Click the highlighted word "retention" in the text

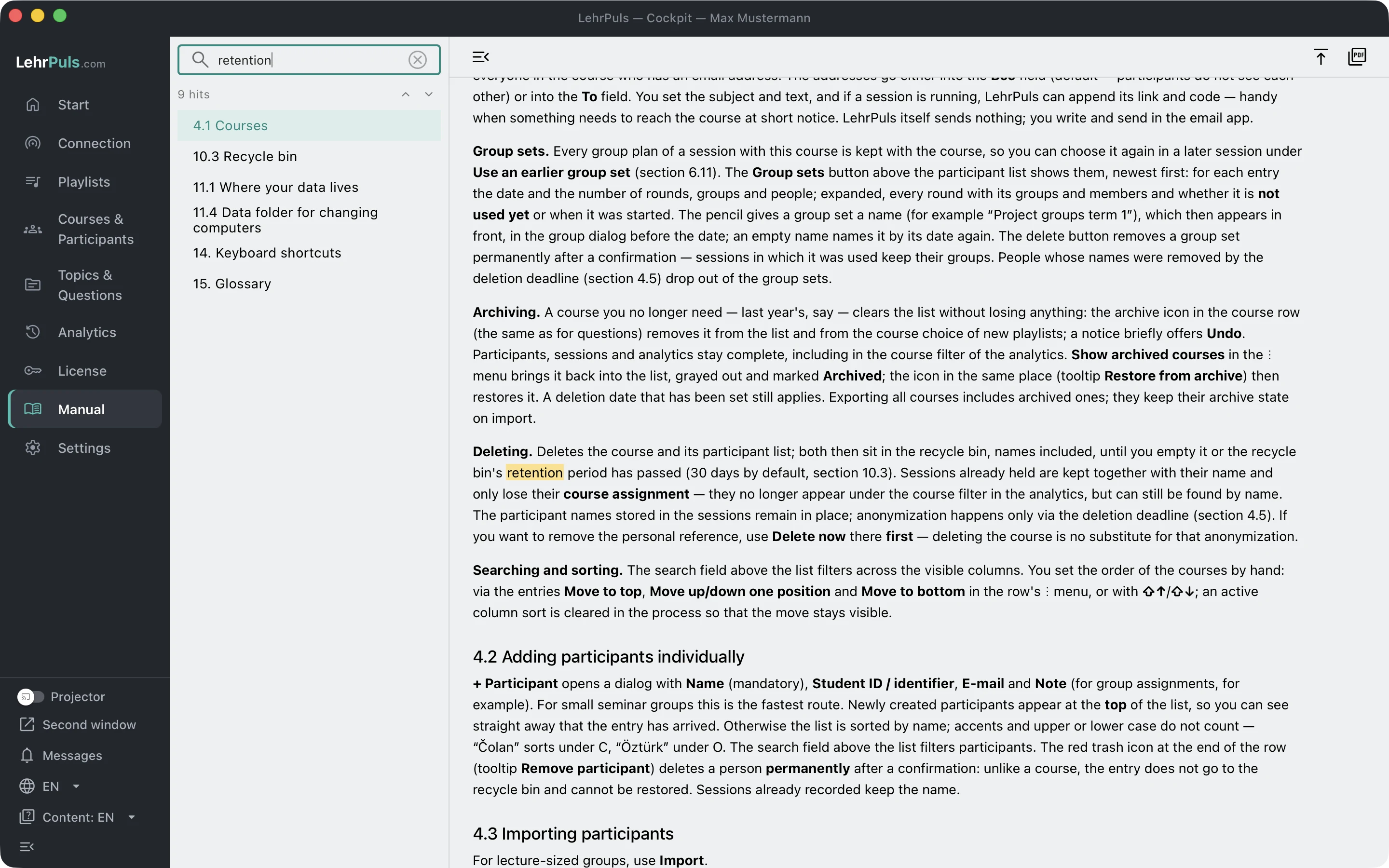(x=534, y=473)
